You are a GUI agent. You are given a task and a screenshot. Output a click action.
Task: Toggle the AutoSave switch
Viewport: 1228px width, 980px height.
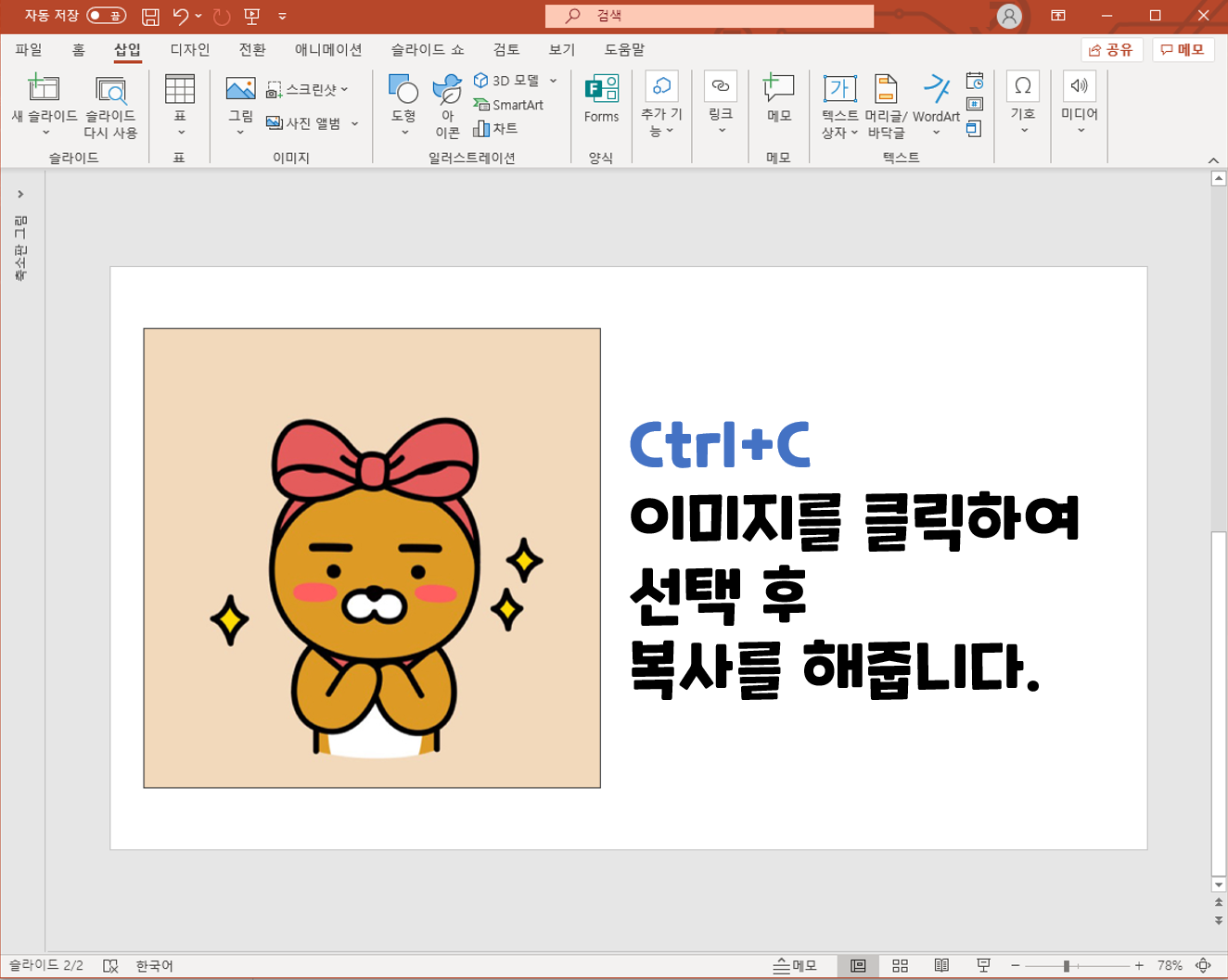pos(106,16)
